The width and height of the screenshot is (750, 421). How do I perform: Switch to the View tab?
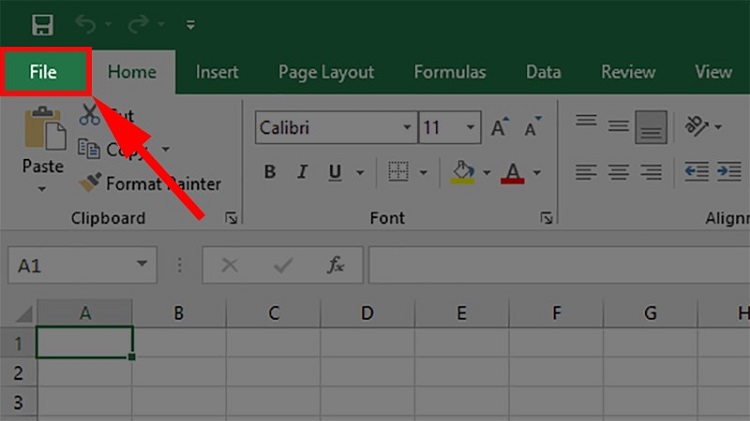(x=714, y=72)
